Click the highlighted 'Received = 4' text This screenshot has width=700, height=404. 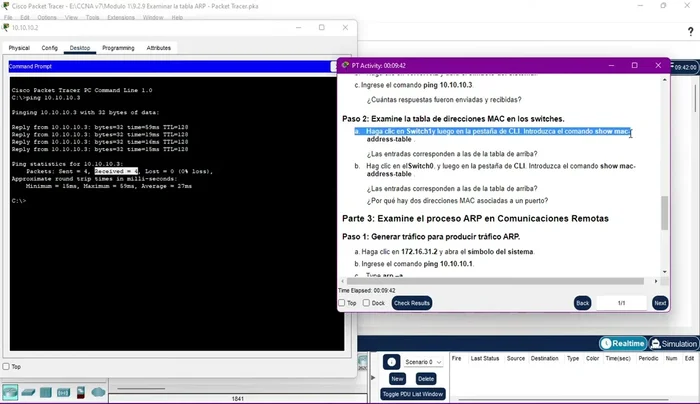[116, 171]
